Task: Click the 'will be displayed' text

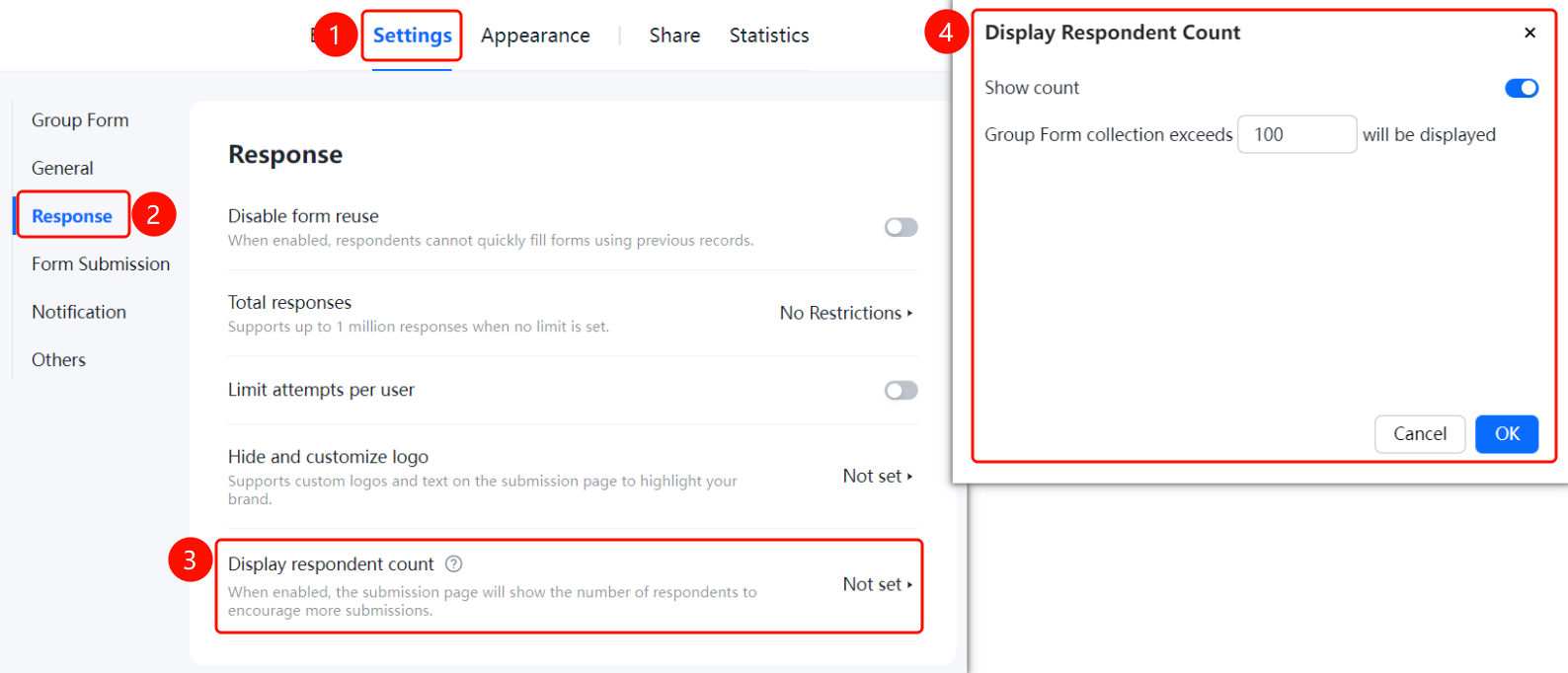Action: tap(1429, 135)
